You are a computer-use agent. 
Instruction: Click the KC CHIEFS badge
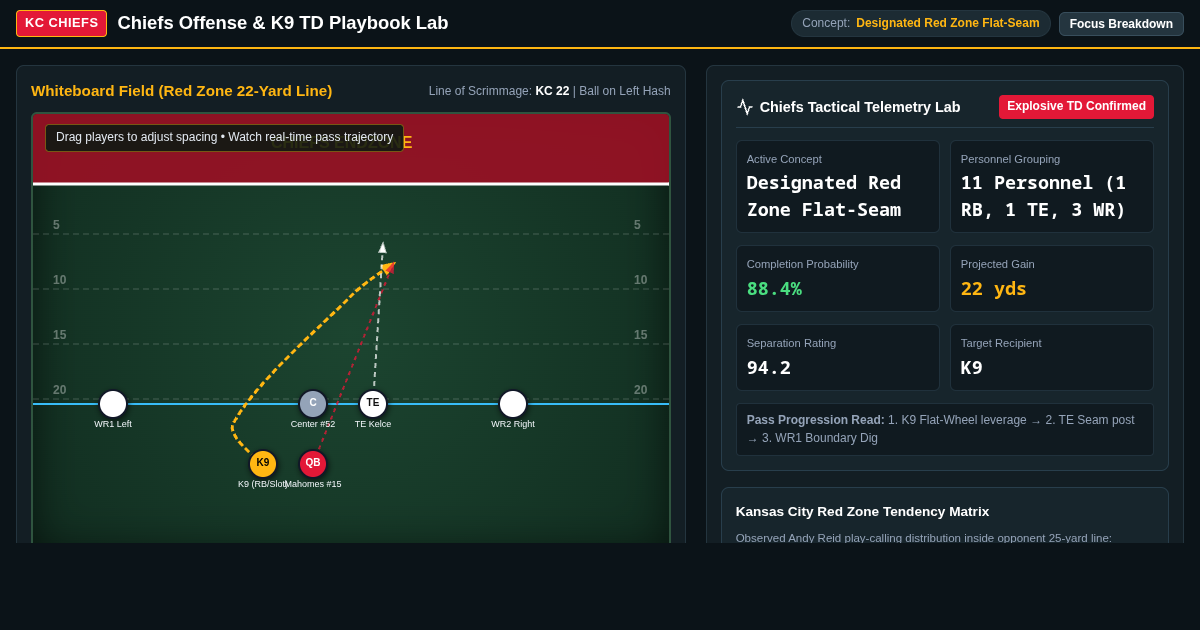tap(61, 23)
